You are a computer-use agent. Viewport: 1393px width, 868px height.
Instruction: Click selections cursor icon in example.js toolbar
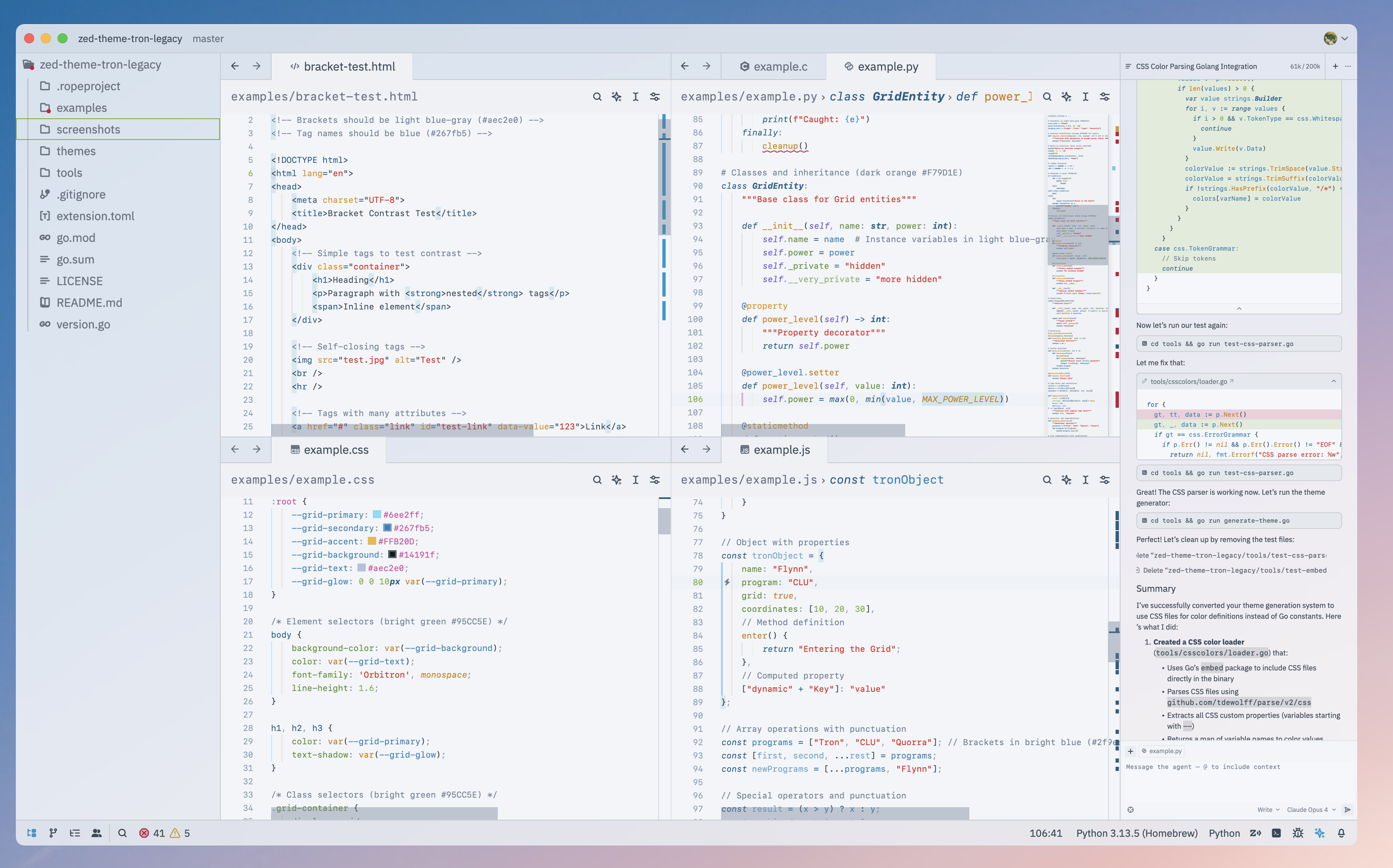[x=1085, y=480]
